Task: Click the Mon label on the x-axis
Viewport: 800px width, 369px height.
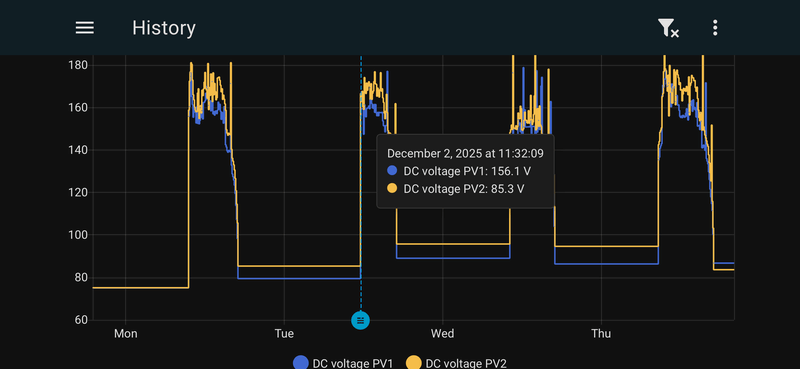Action: click(x=126, y=334)
